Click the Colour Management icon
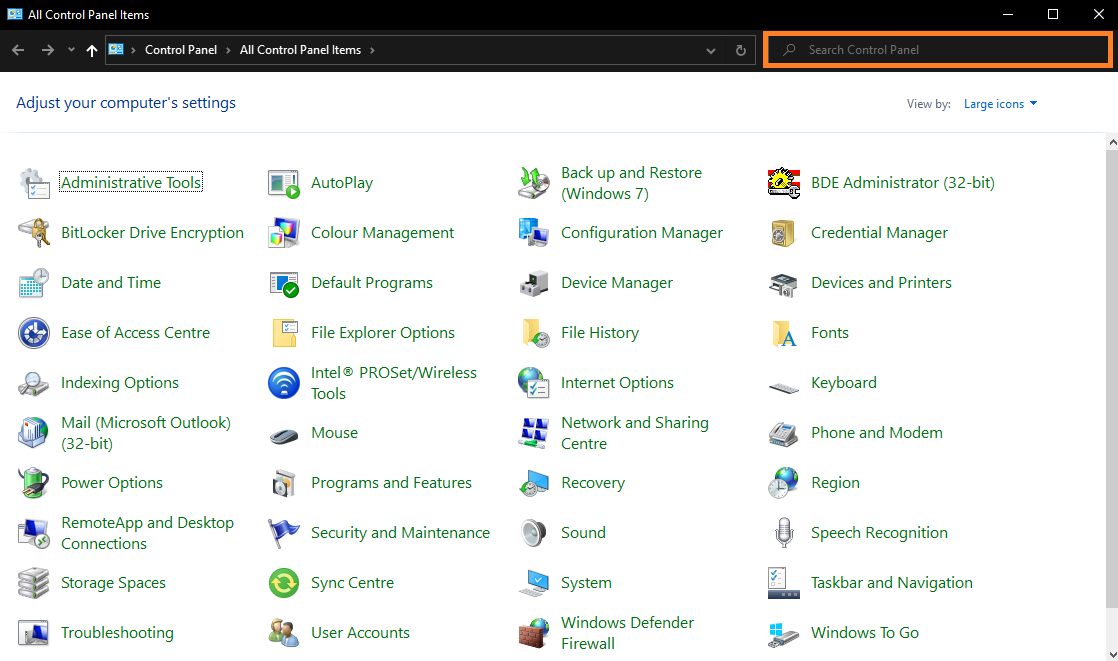 [x=284, y=233]
